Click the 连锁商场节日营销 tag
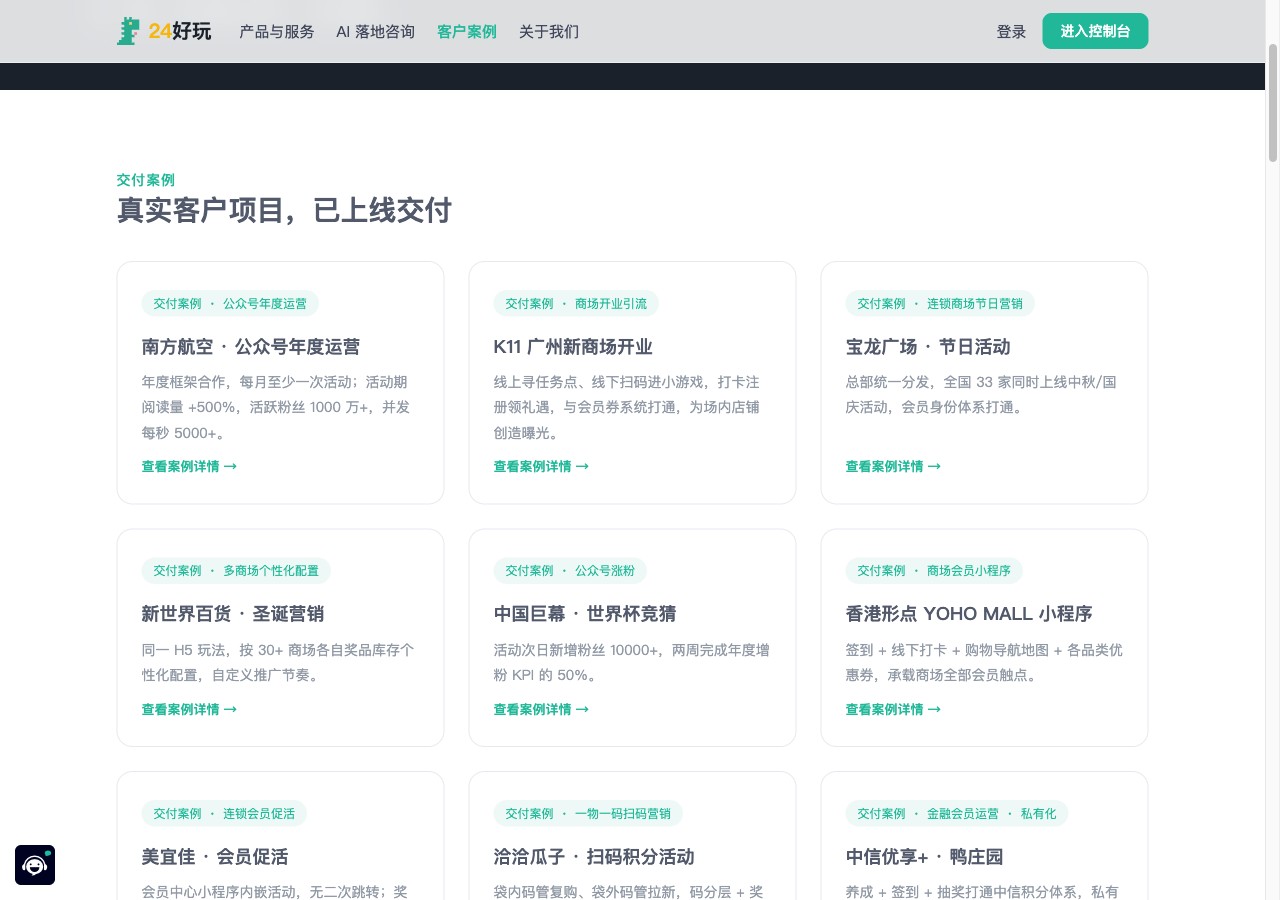 click(940, 304)
